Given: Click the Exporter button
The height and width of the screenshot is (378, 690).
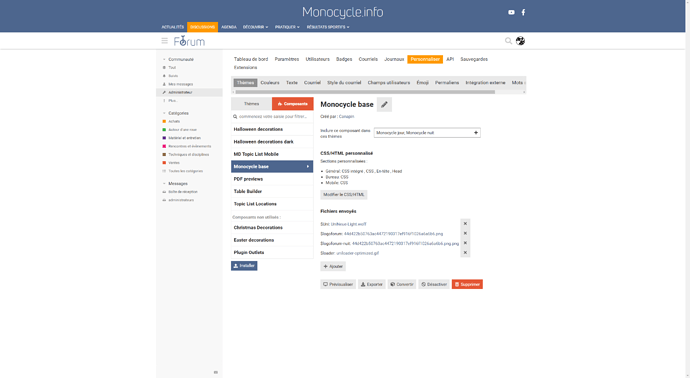Looking at the screenshot, I should (x=371, y=284).
